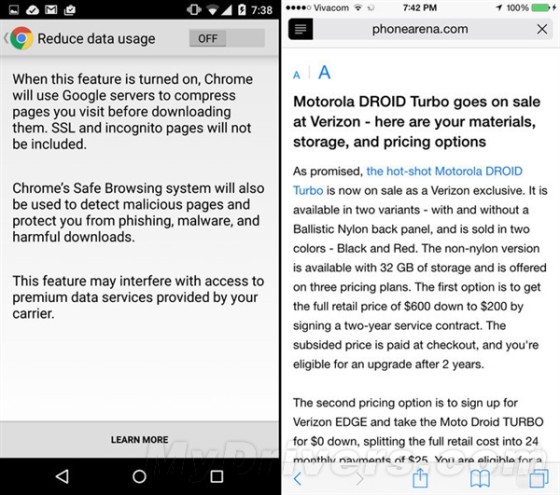Tap the Android cell signal icon
560x495 pixels.
tap(226, 10)
